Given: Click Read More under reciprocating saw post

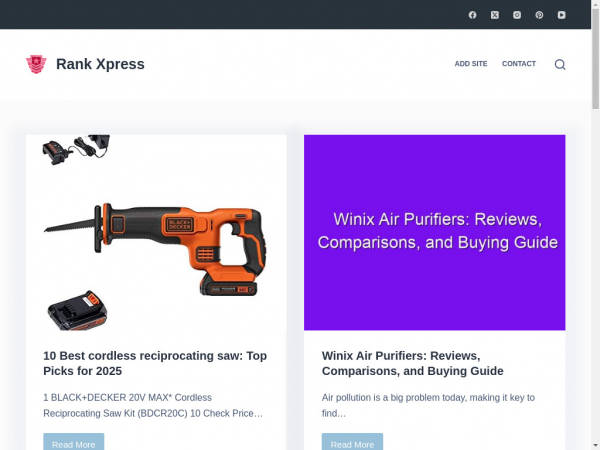Looking at the screenshot, I should pos(73,442).
